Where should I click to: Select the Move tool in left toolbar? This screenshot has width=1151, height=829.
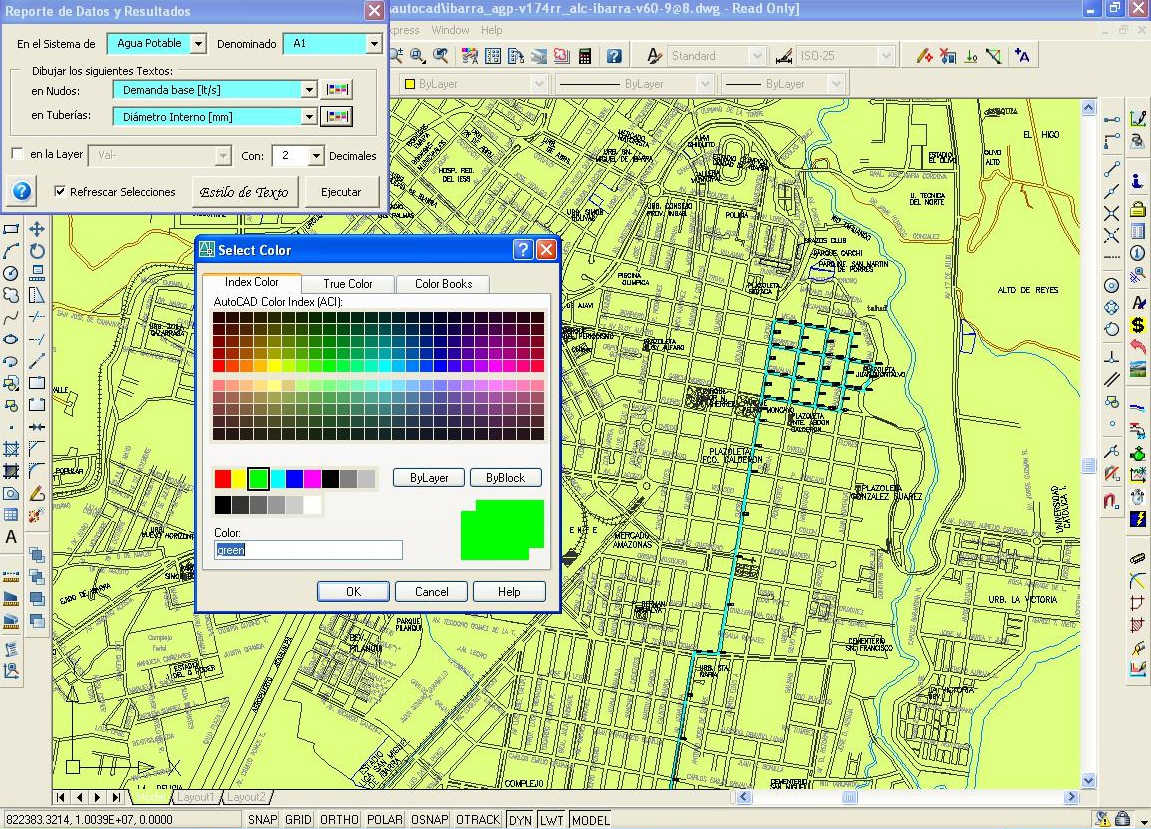click(x=37, y=229)
